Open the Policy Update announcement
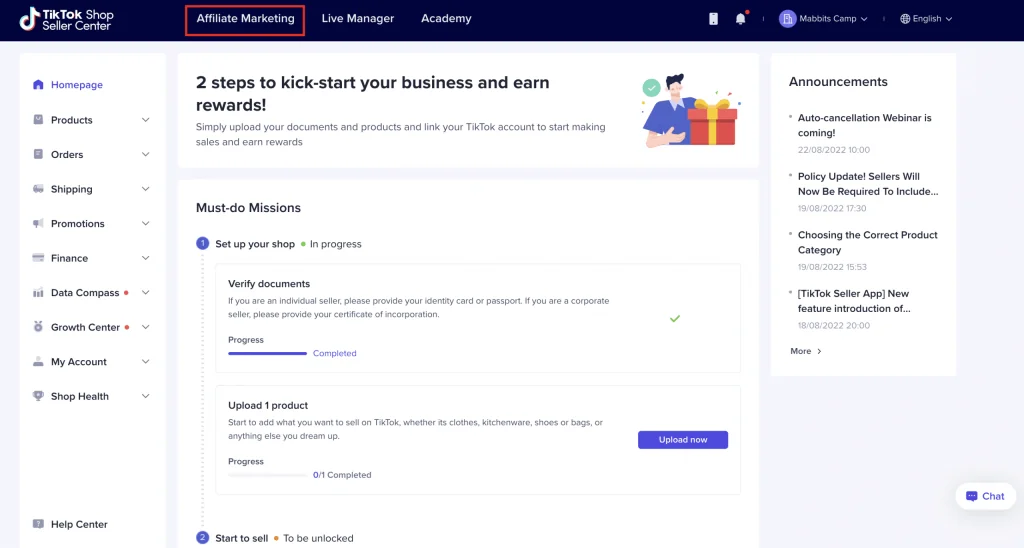 [x=868, y=184]
